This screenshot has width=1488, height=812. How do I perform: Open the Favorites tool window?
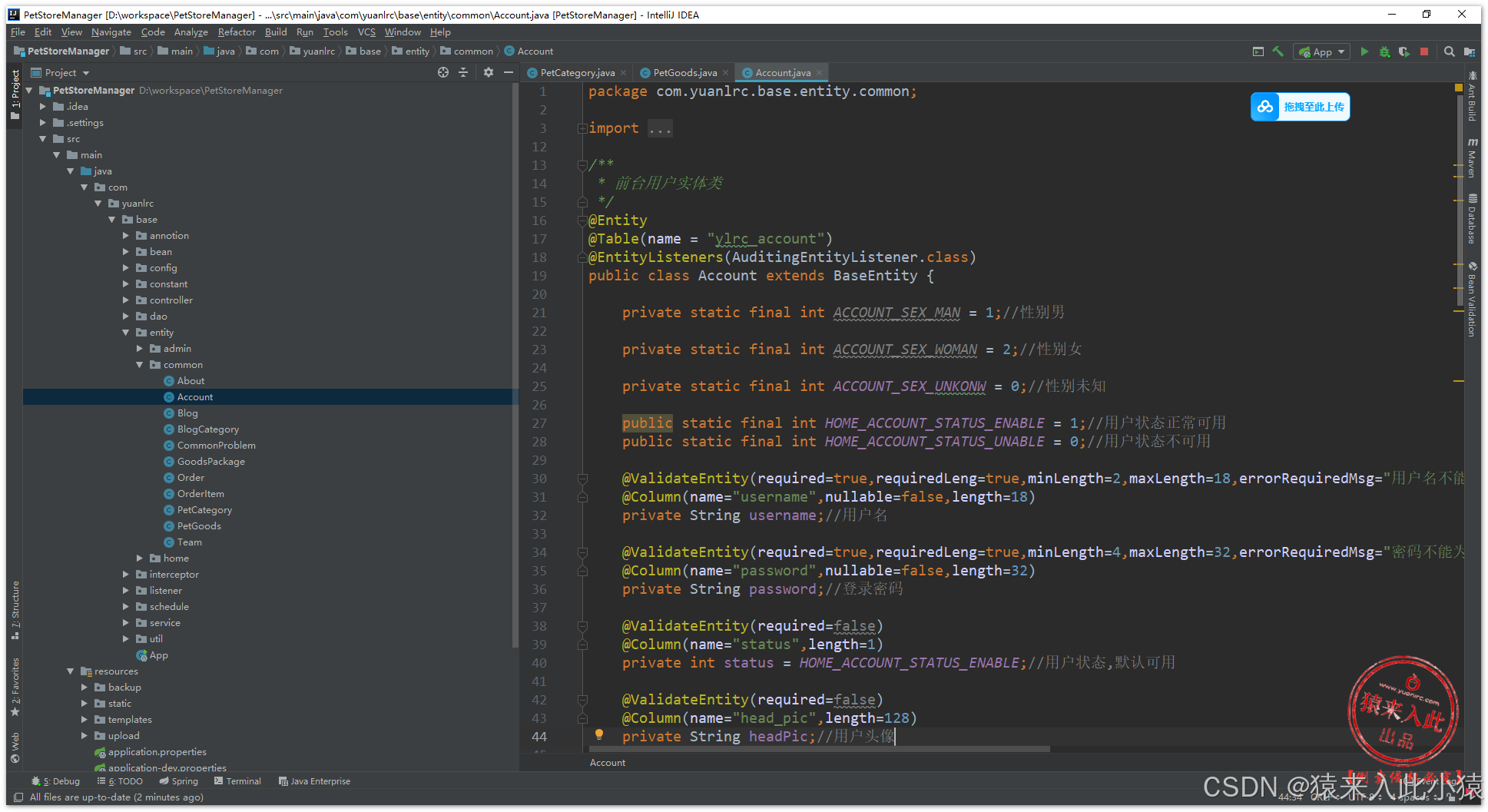(x=15, y=687)
